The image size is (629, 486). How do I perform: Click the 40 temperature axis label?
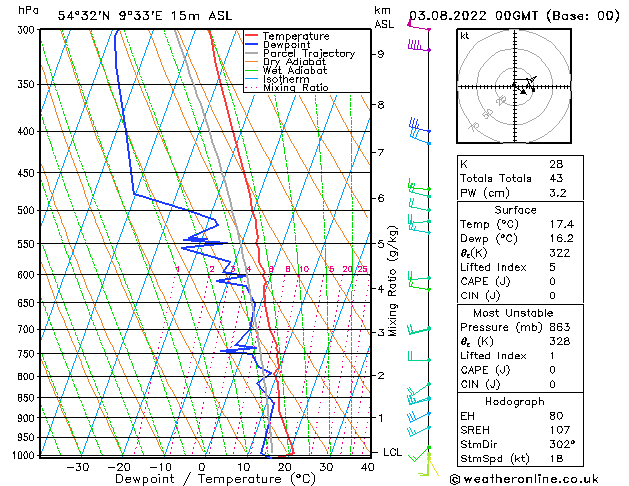tap(368, 467)
